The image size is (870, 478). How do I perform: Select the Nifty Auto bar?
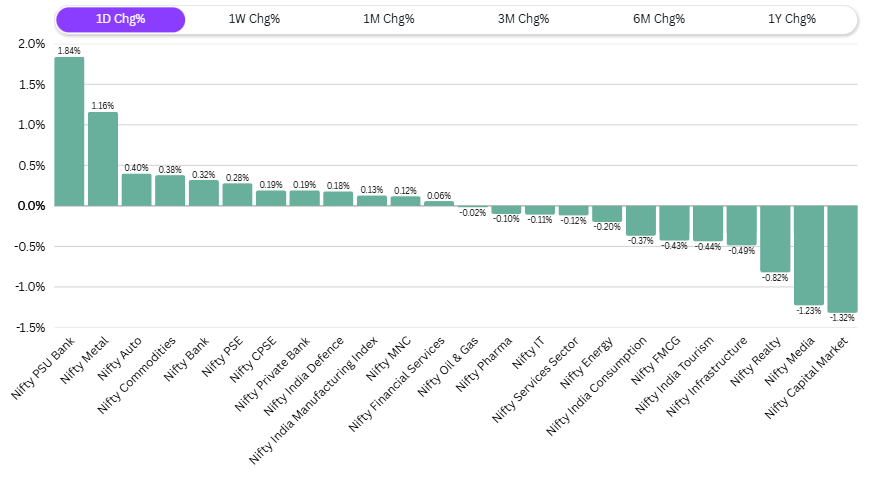coord(136,190)
